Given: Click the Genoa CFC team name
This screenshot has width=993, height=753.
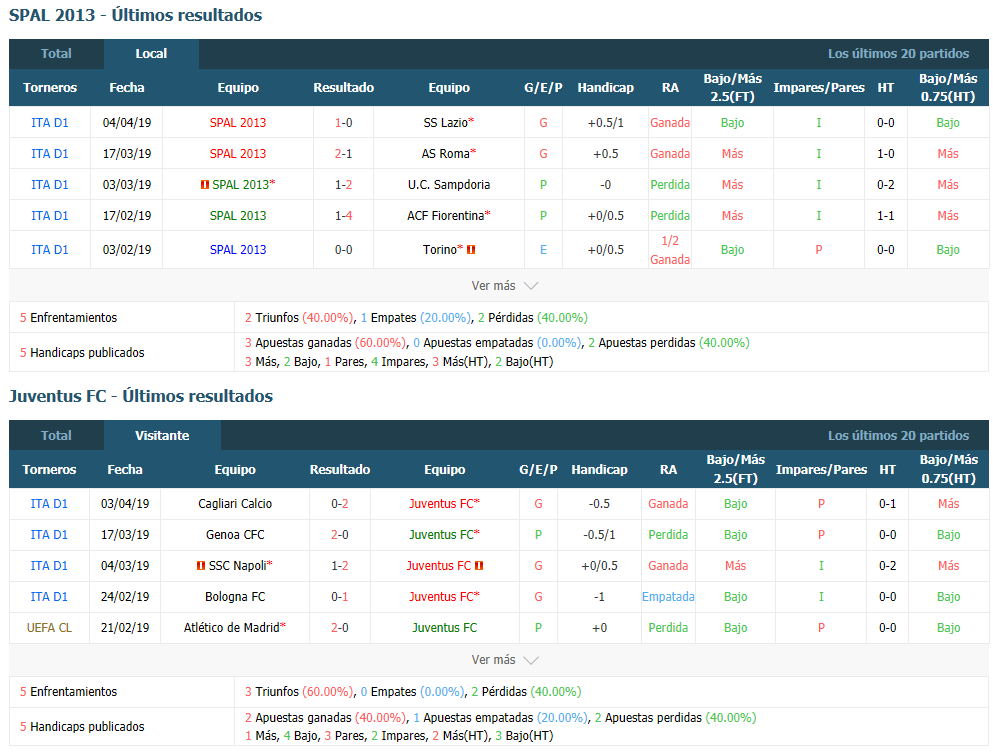Looking at the screenshot, I should click(235, 535).
